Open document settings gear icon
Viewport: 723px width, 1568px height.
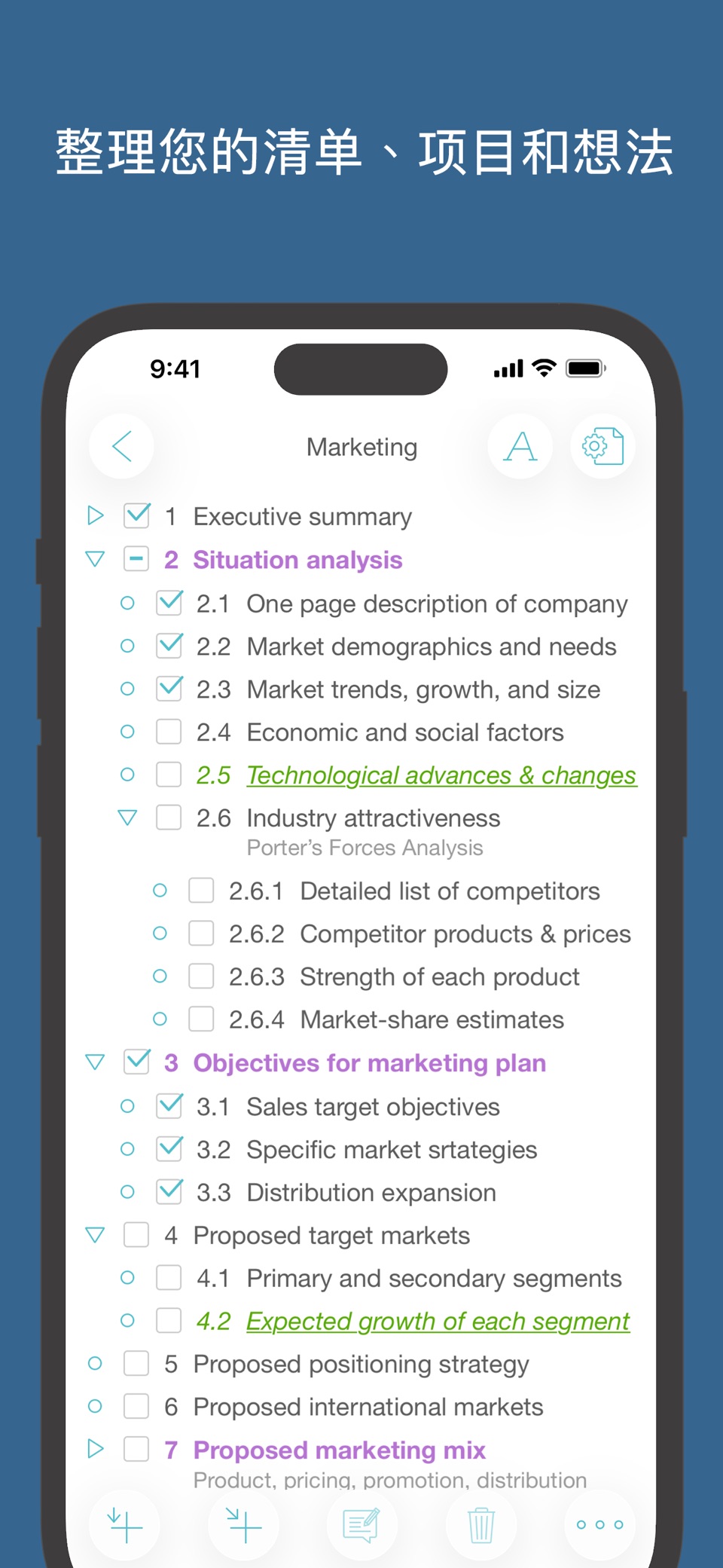tap(602, 446)
